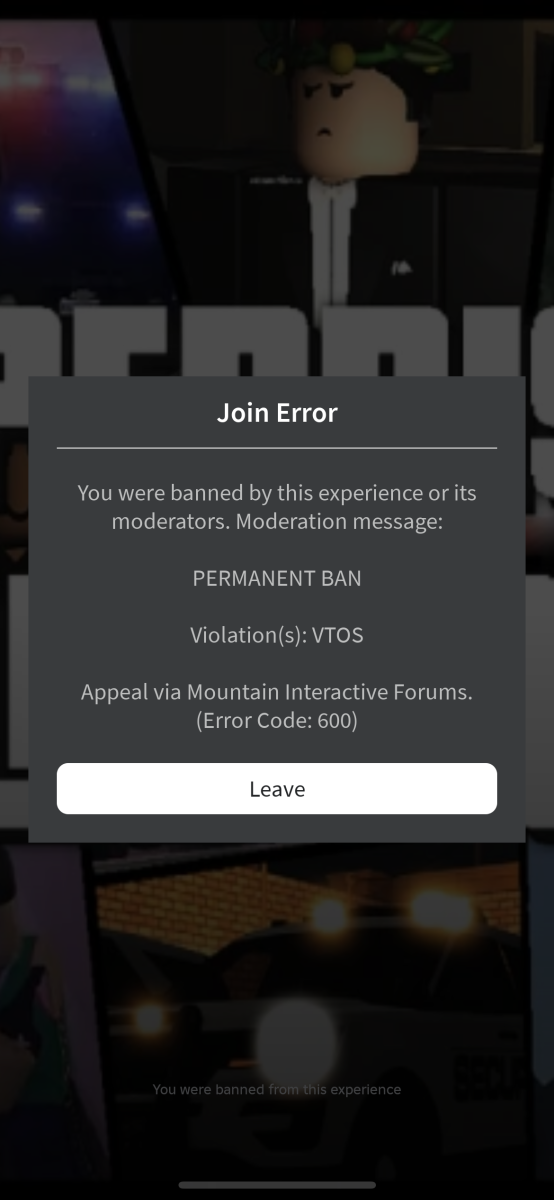
Task: Tap the blue police lights in background
Action: pyautogui.click(x=80, y=212)
